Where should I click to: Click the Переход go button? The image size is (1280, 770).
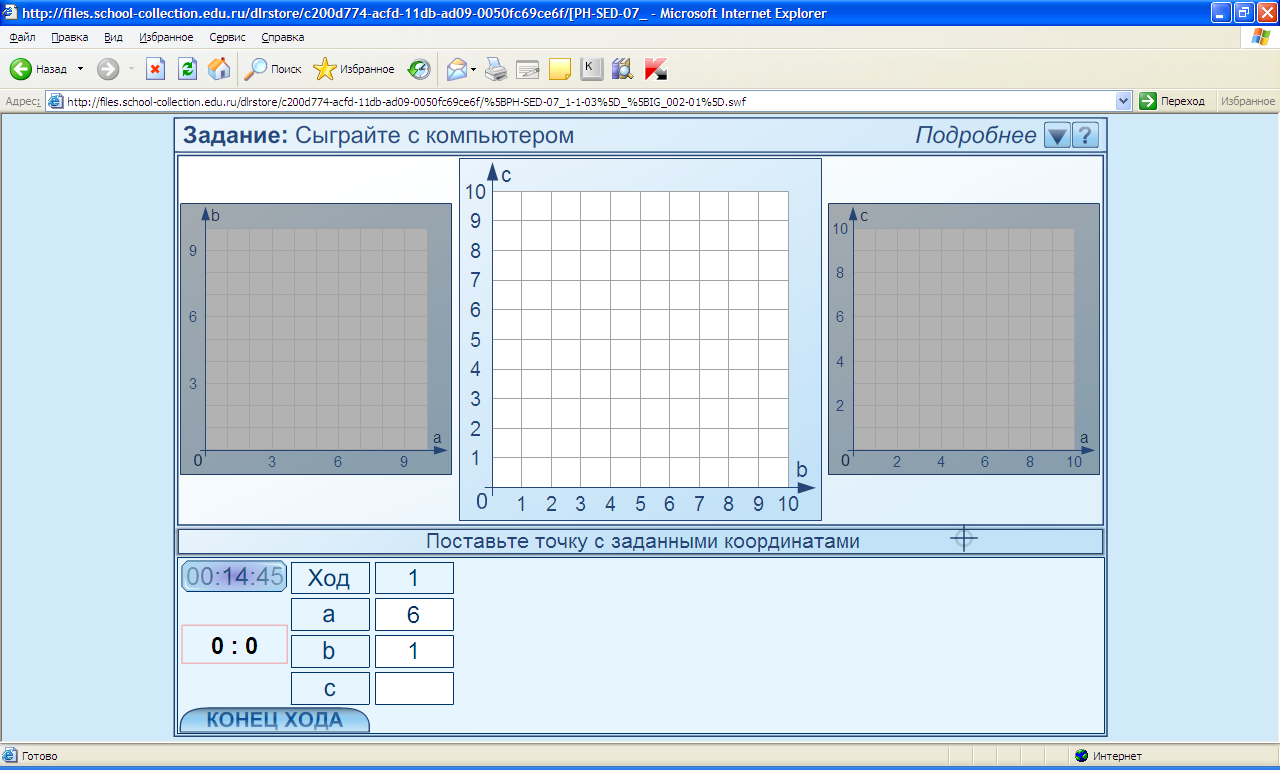point(1173,101)
